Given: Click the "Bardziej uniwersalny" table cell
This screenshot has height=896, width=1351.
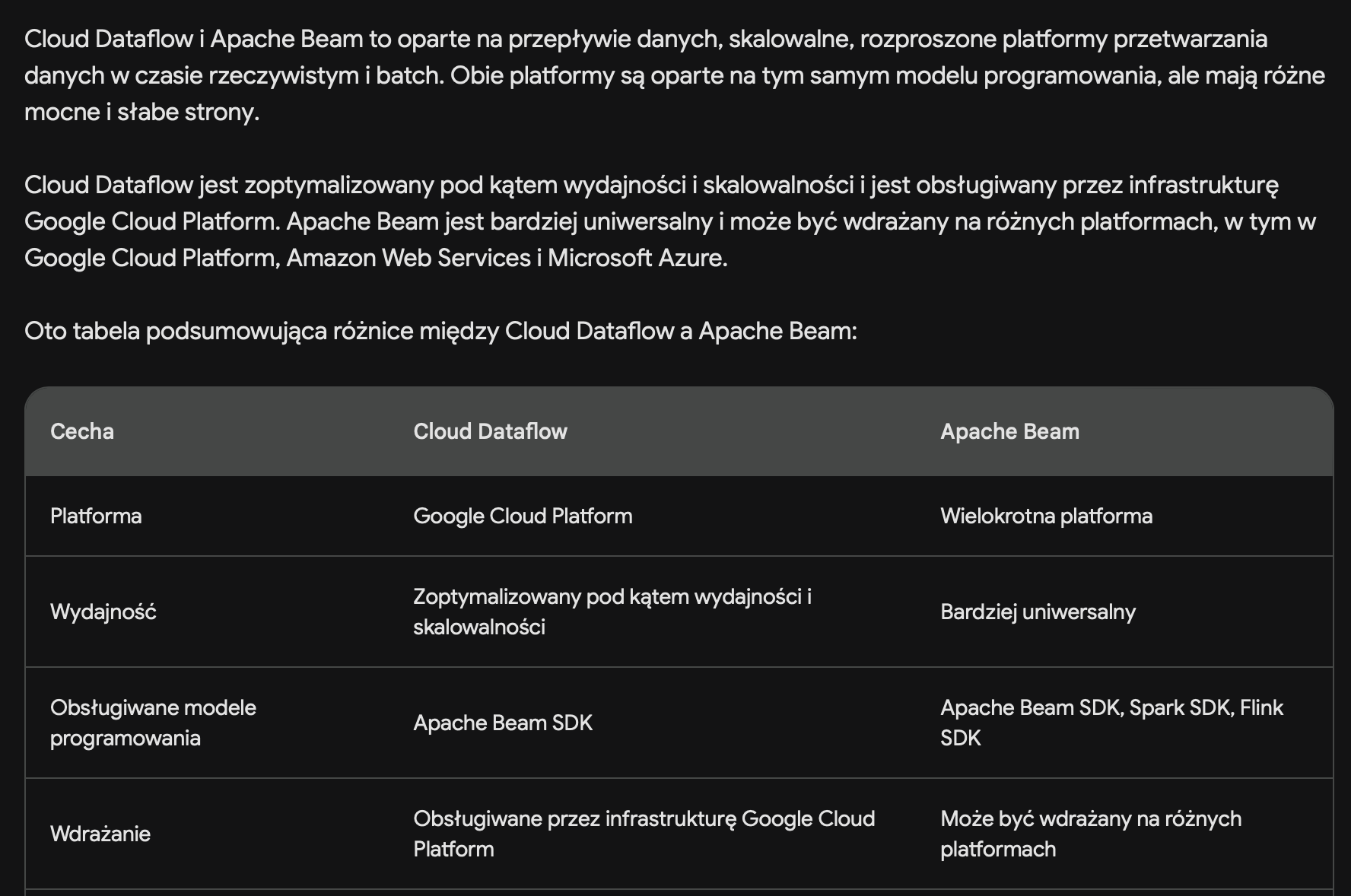Looking at the screenshot, I should tap(1038, 612).
